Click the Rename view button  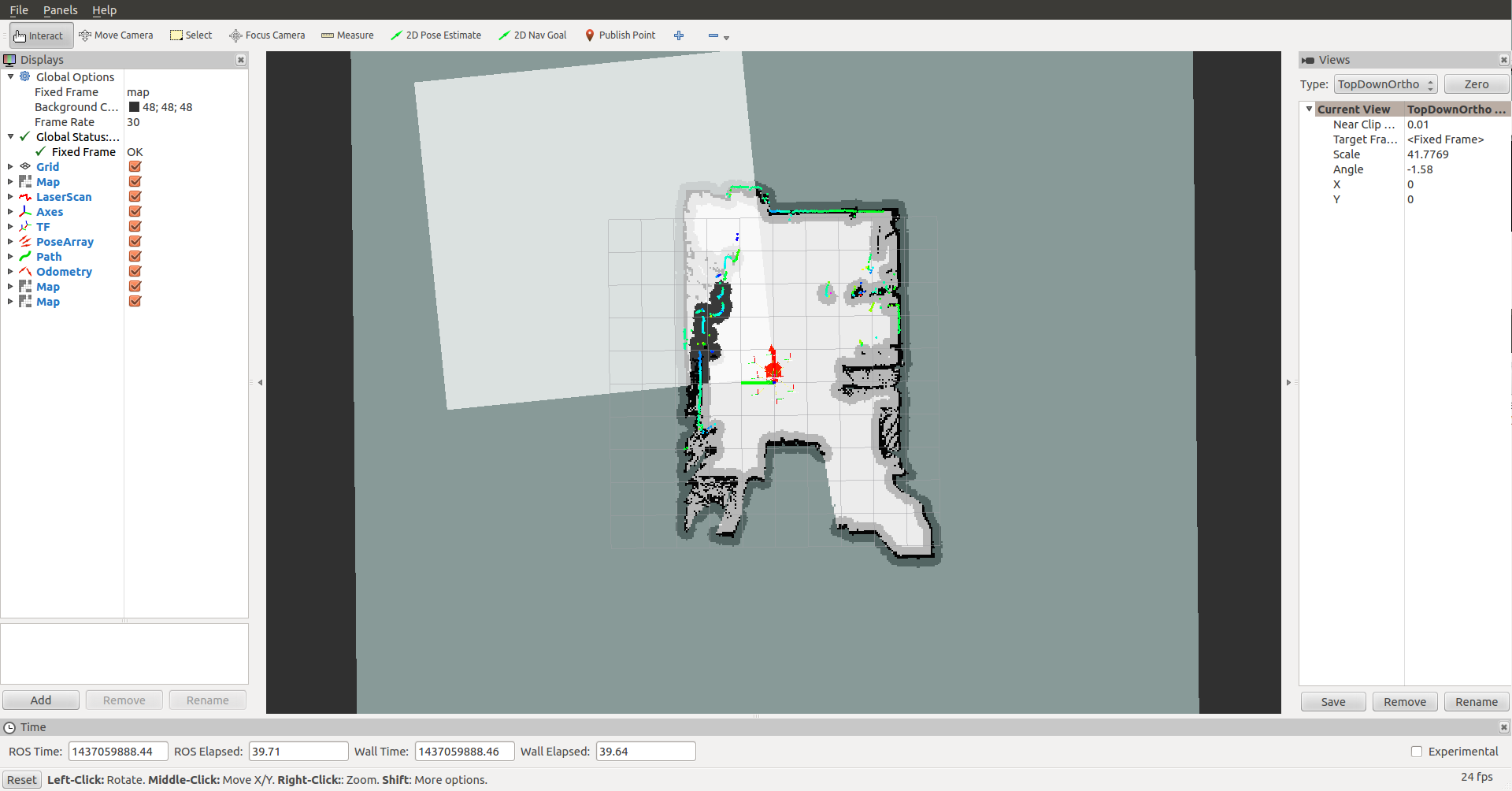1477,702
